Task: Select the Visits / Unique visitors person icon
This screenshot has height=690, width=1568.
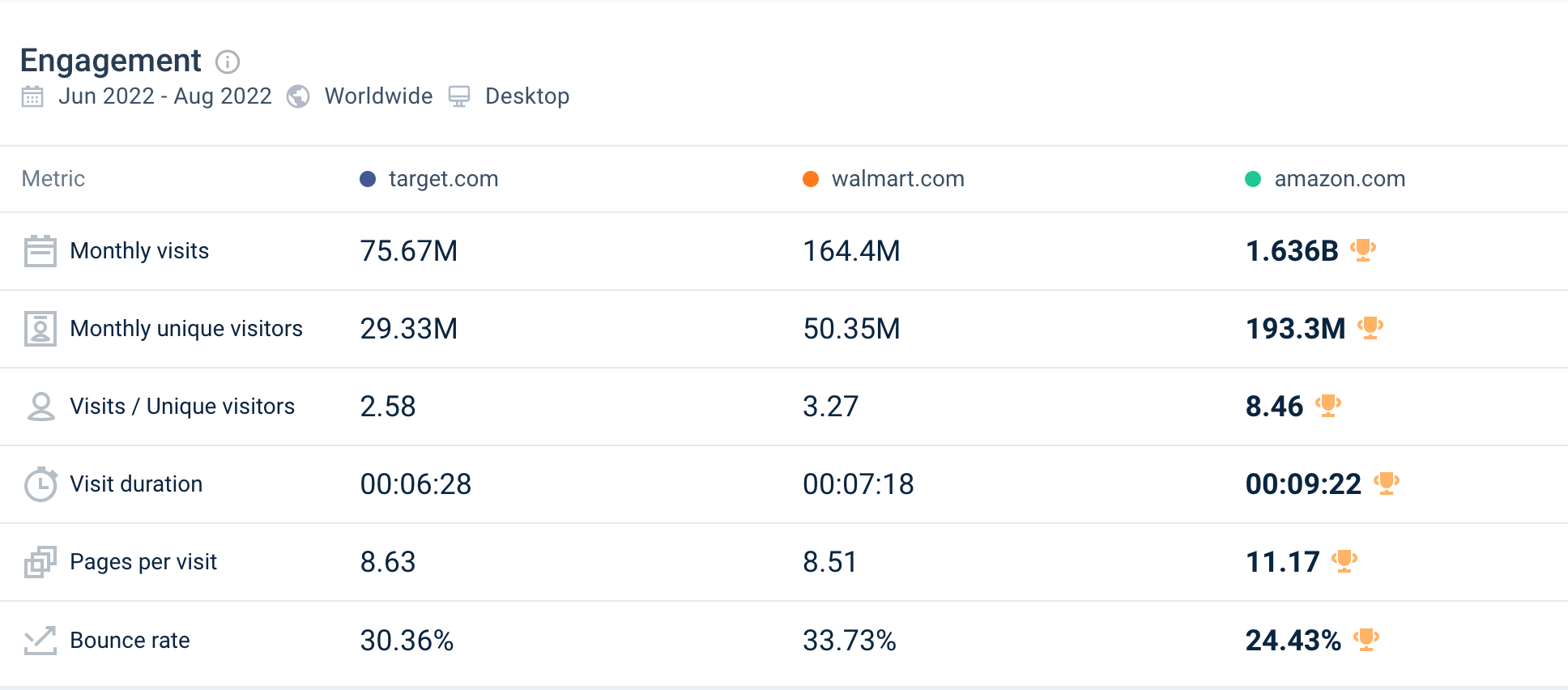Action: click(40, 406)
